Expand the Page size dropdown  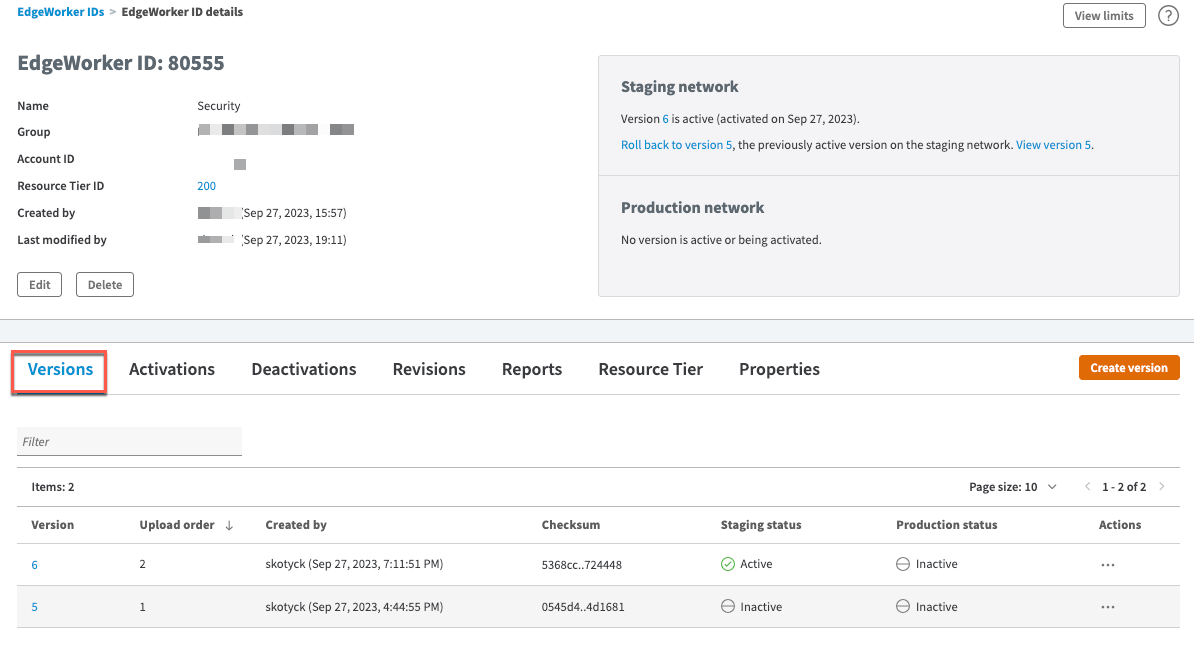[1051, 487]
